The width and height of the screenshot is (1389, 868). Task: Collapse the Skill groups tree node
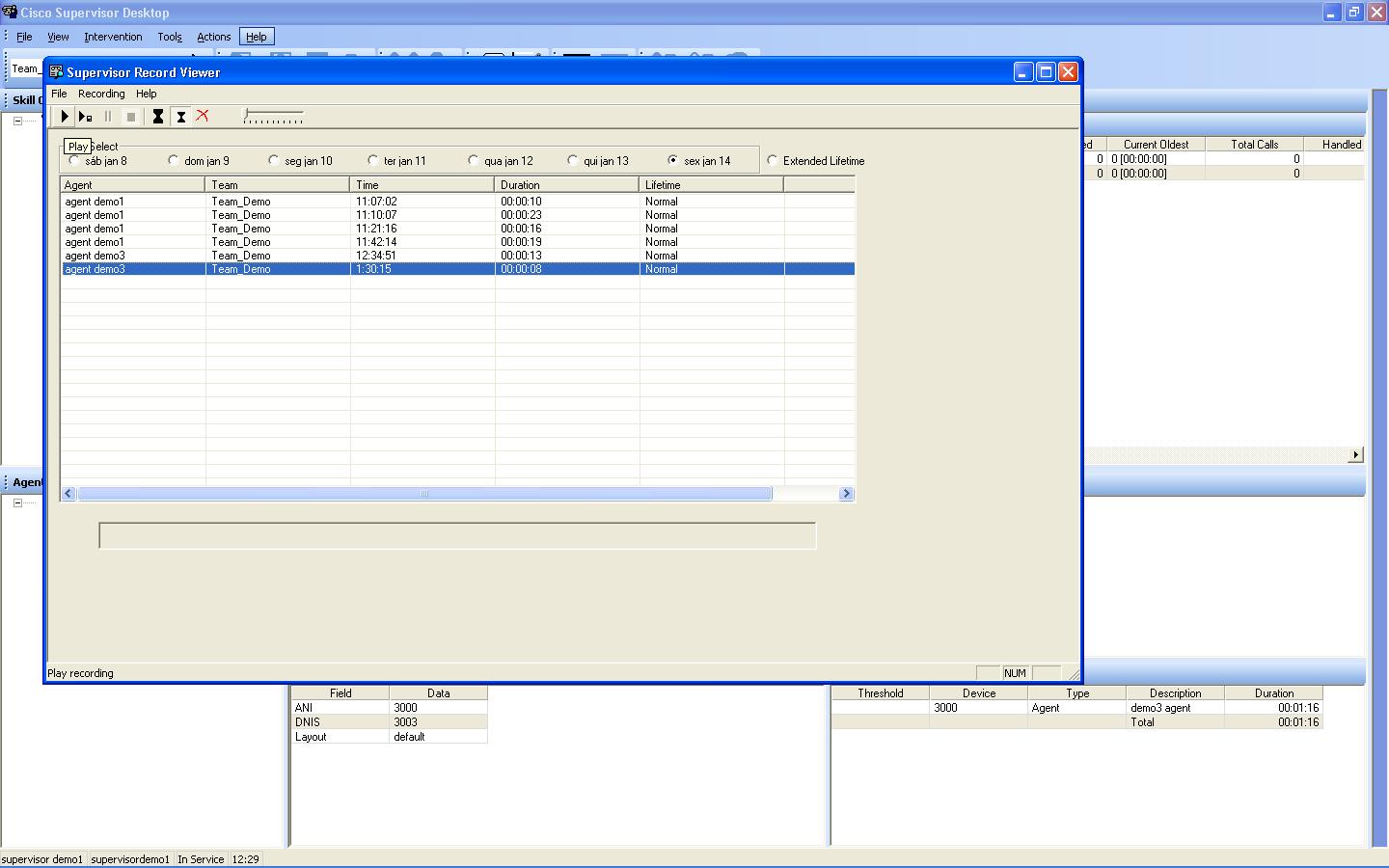(x=17, y=122)
